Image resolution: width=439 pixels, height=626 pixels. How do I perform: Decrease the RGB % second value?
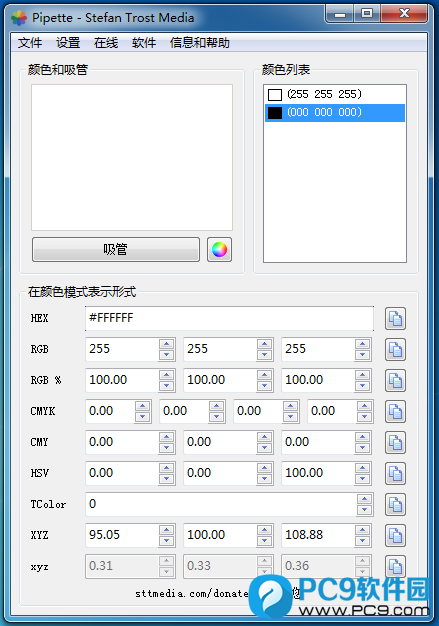pyautogui.click(x=264, y=386)
